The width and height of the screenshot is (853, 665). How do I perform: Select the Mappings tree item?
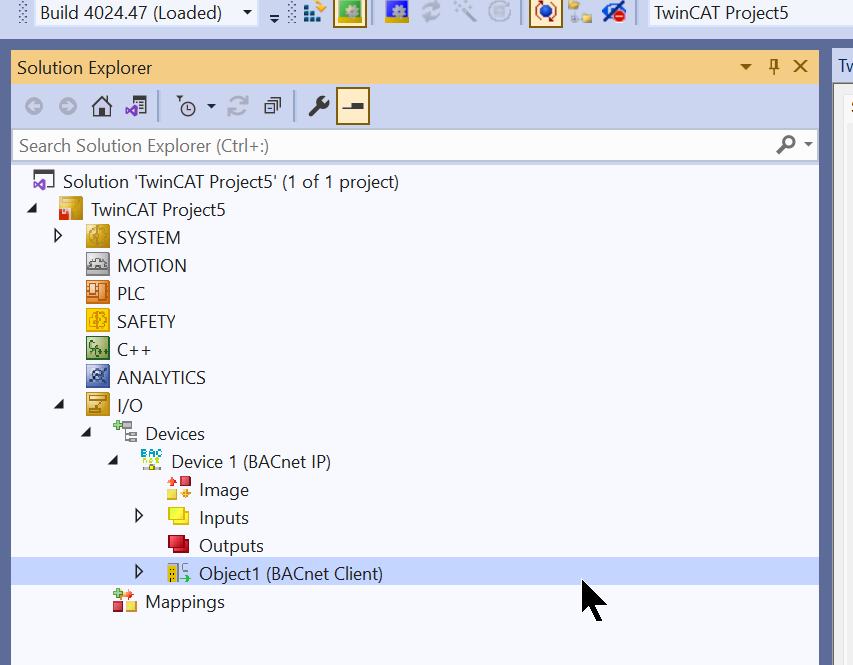[185, 602]
